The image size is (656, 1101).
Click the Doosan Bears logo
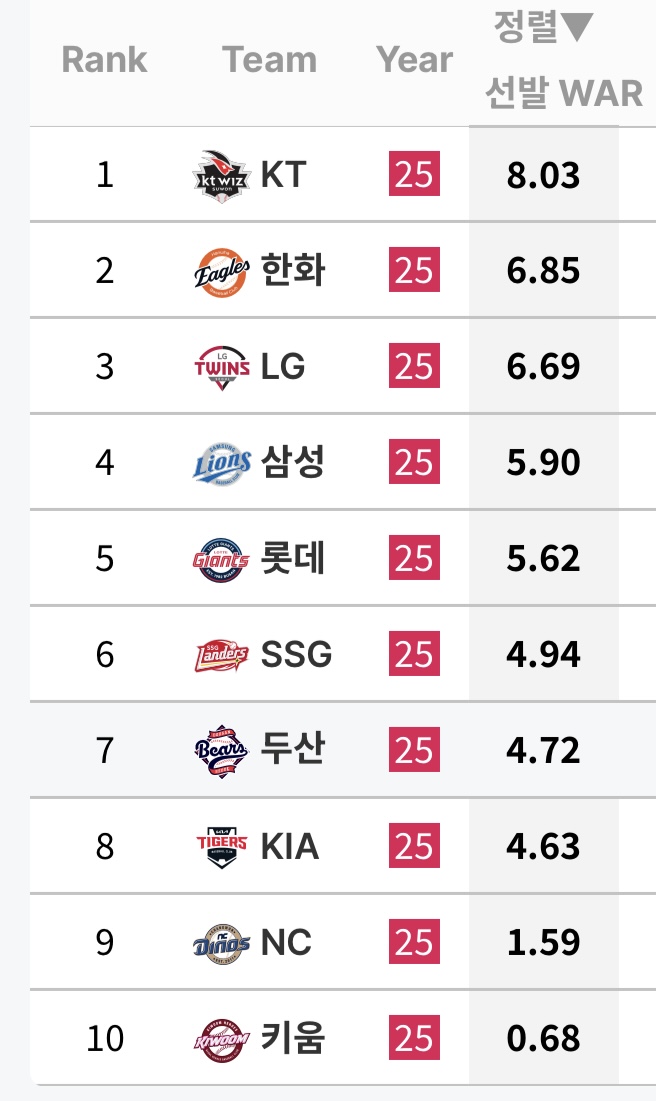[220, 751]
